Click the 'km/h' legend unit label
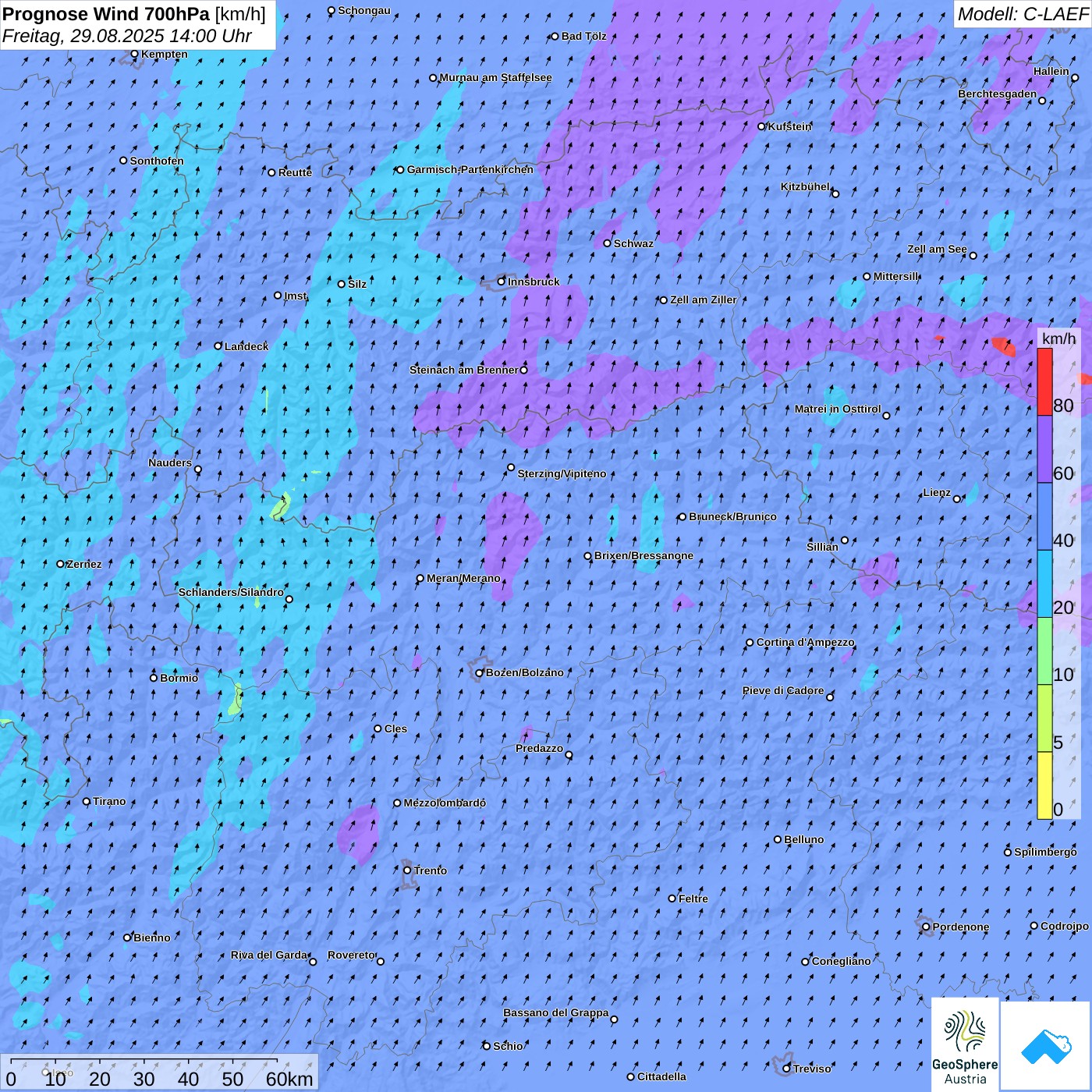1092x1092 pixels. pyautogui.click(x=1058, y=338)
